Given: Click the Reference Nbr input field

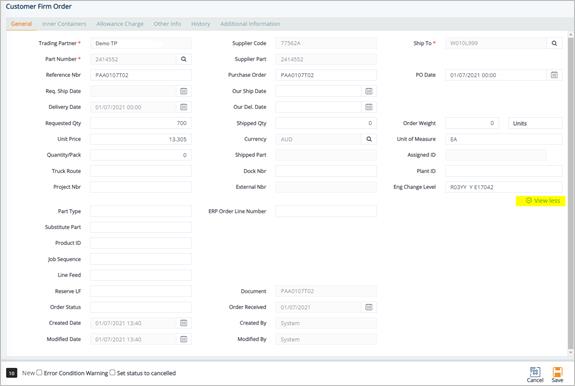Looking at the screenshot, I should coord(141,75).
